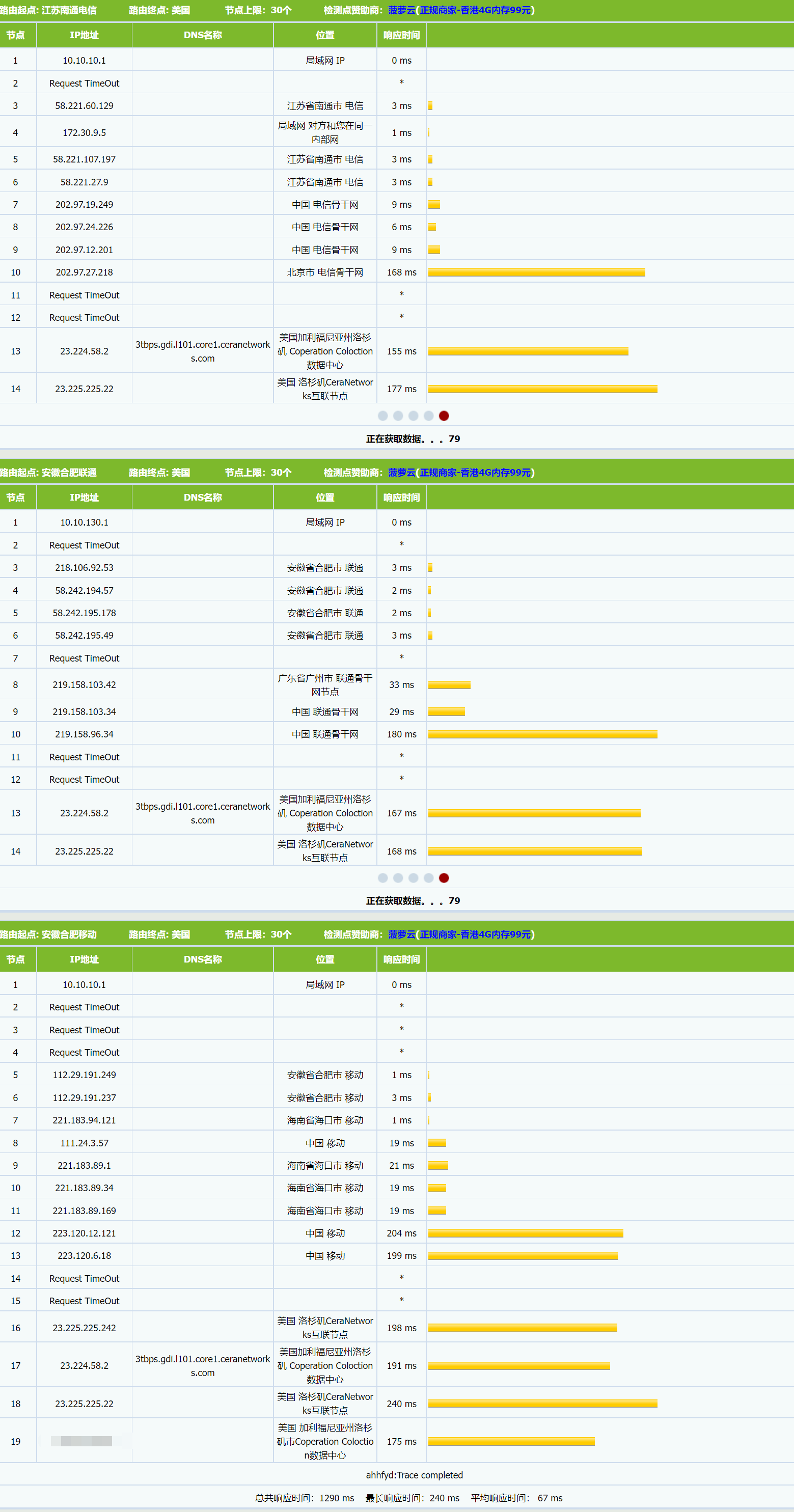This screenshot has width=794, height=1512.
Task: Select IP address 58.221.60.129
Action: (x=85, y=105)
